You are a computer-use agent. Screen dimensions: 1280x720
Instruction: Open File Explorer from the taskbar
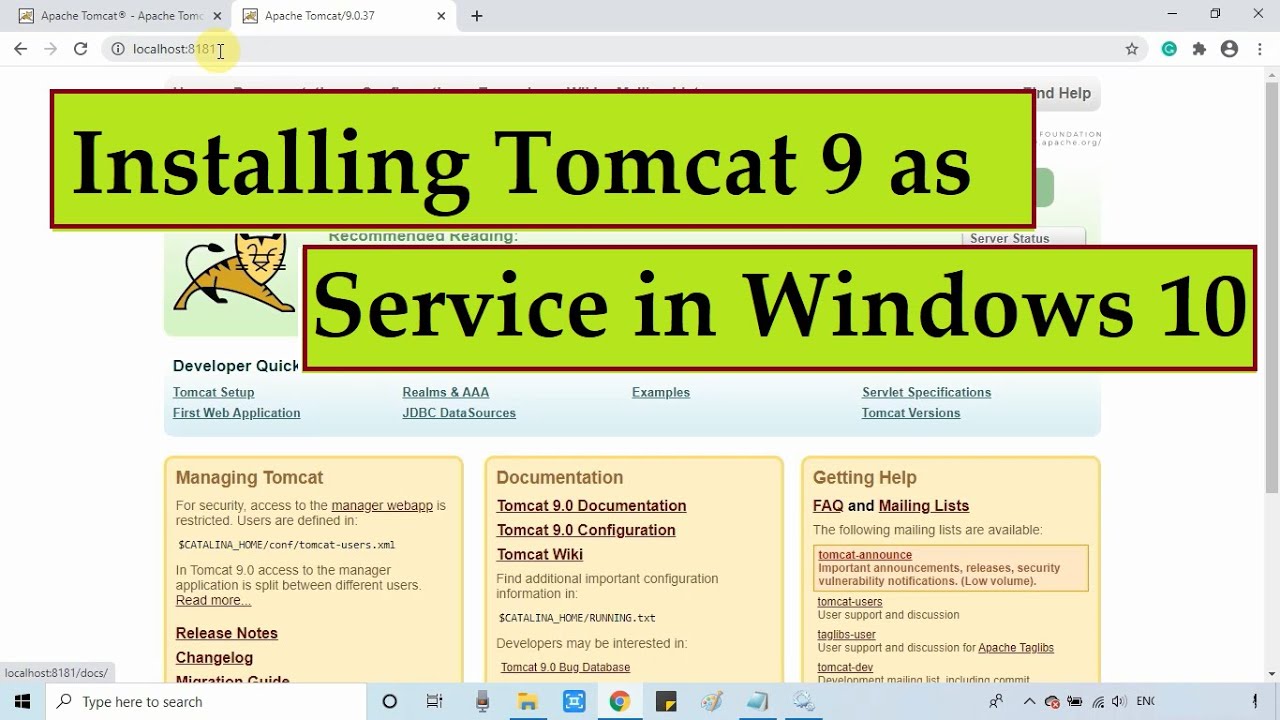tap(527, 702)
